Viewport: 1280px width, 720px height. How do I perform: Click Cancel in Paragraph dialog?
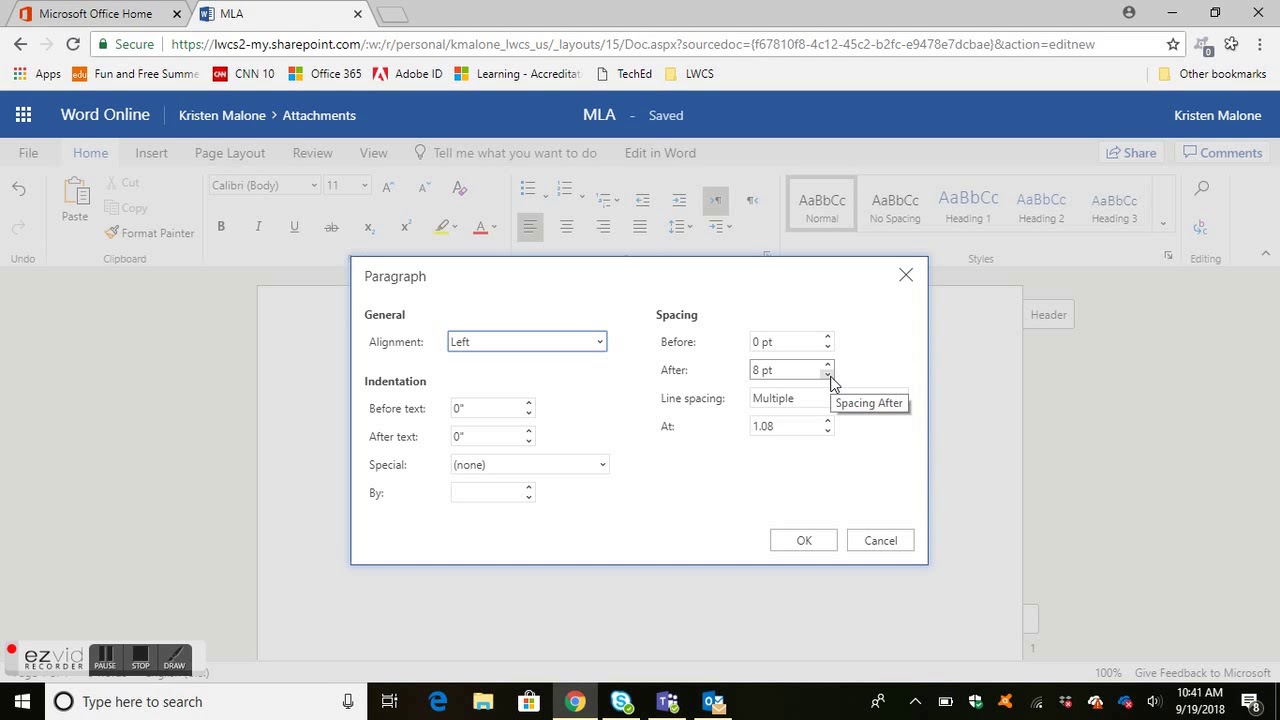point(880,541)
